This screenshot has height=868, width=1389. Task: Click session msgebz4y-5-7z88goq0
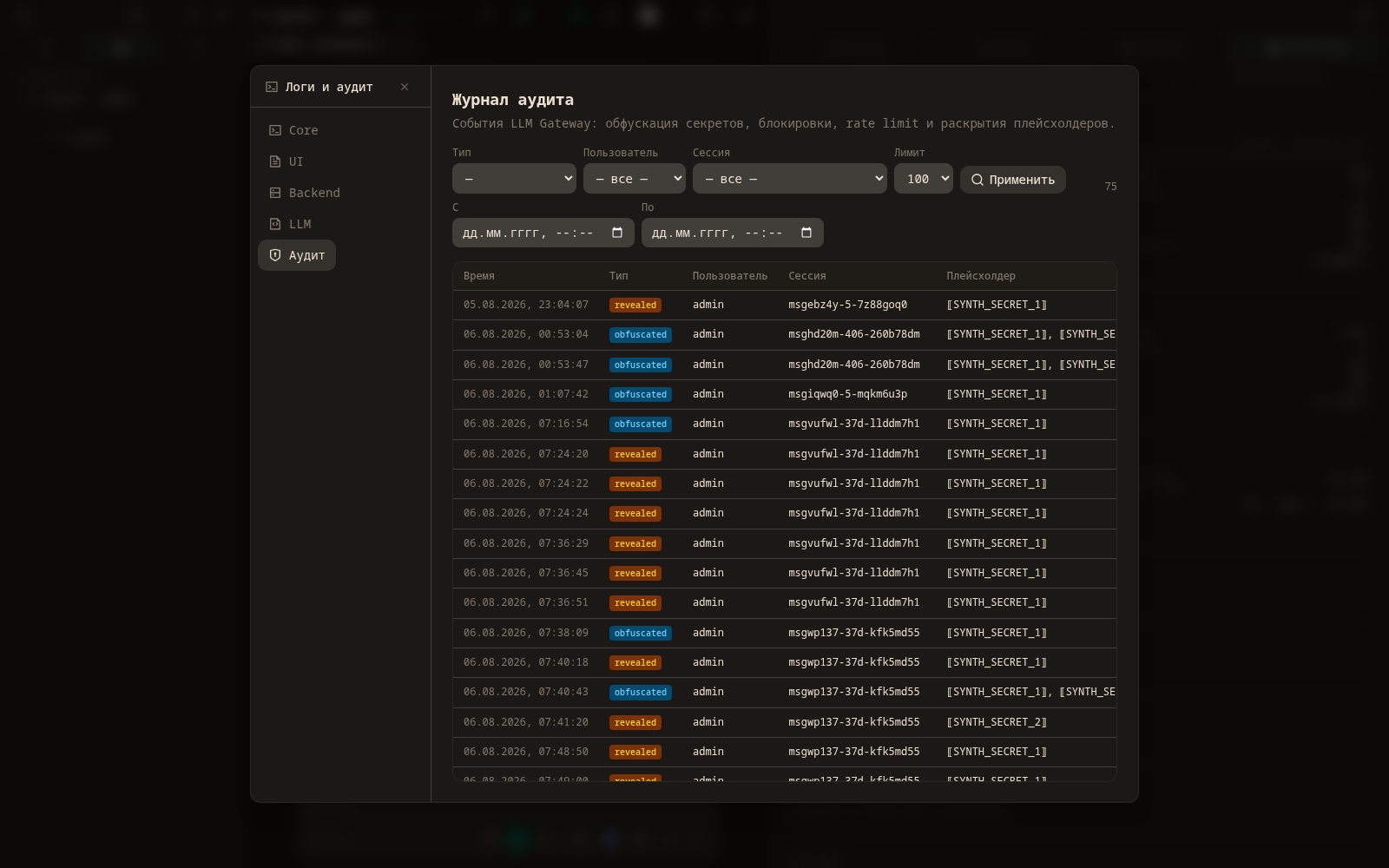click(848, 305)
